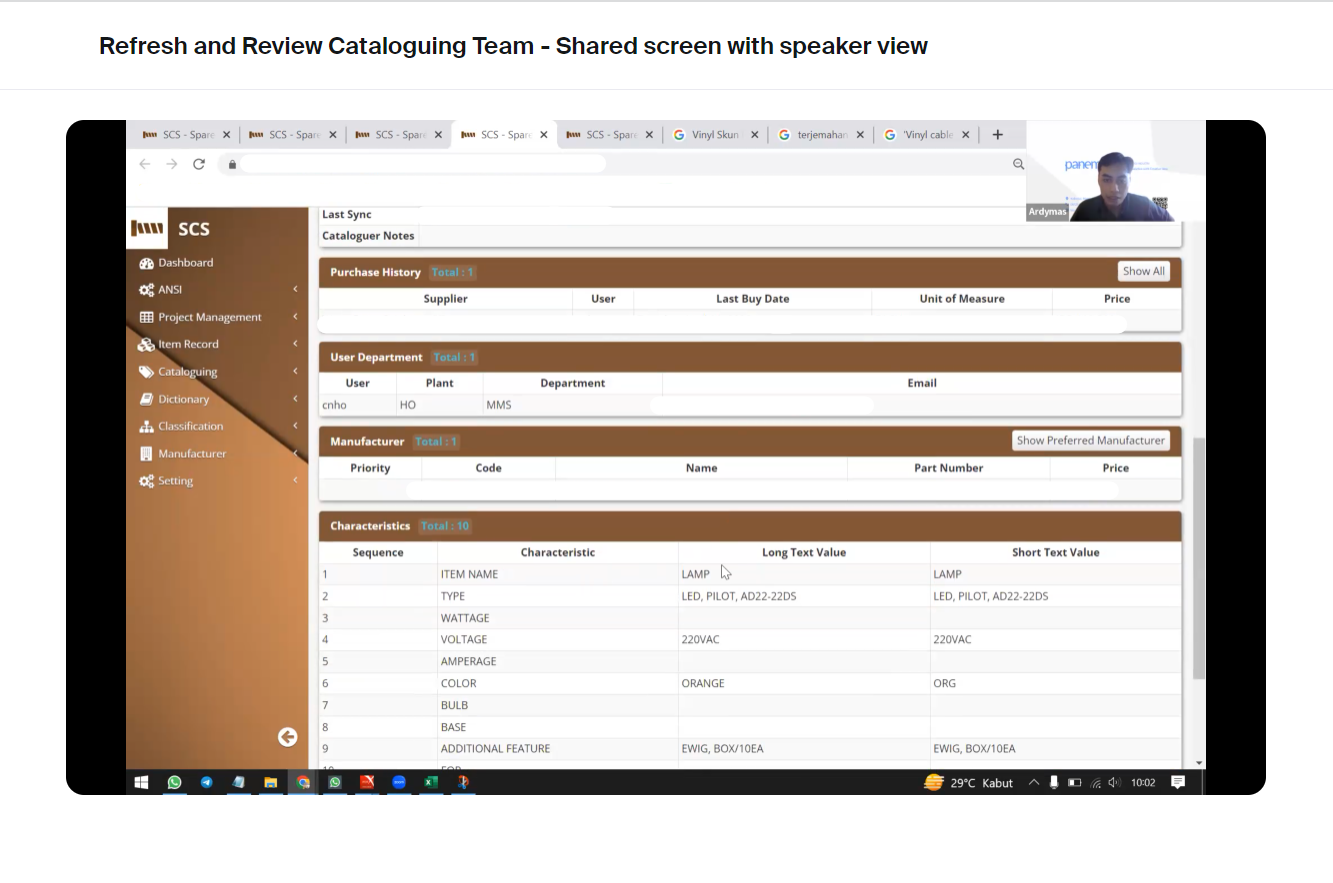Image resolution: width=1333 pixels, height=883 pixels.
Task: Launch Excel from the taskbar
Action: coord(431,782)
